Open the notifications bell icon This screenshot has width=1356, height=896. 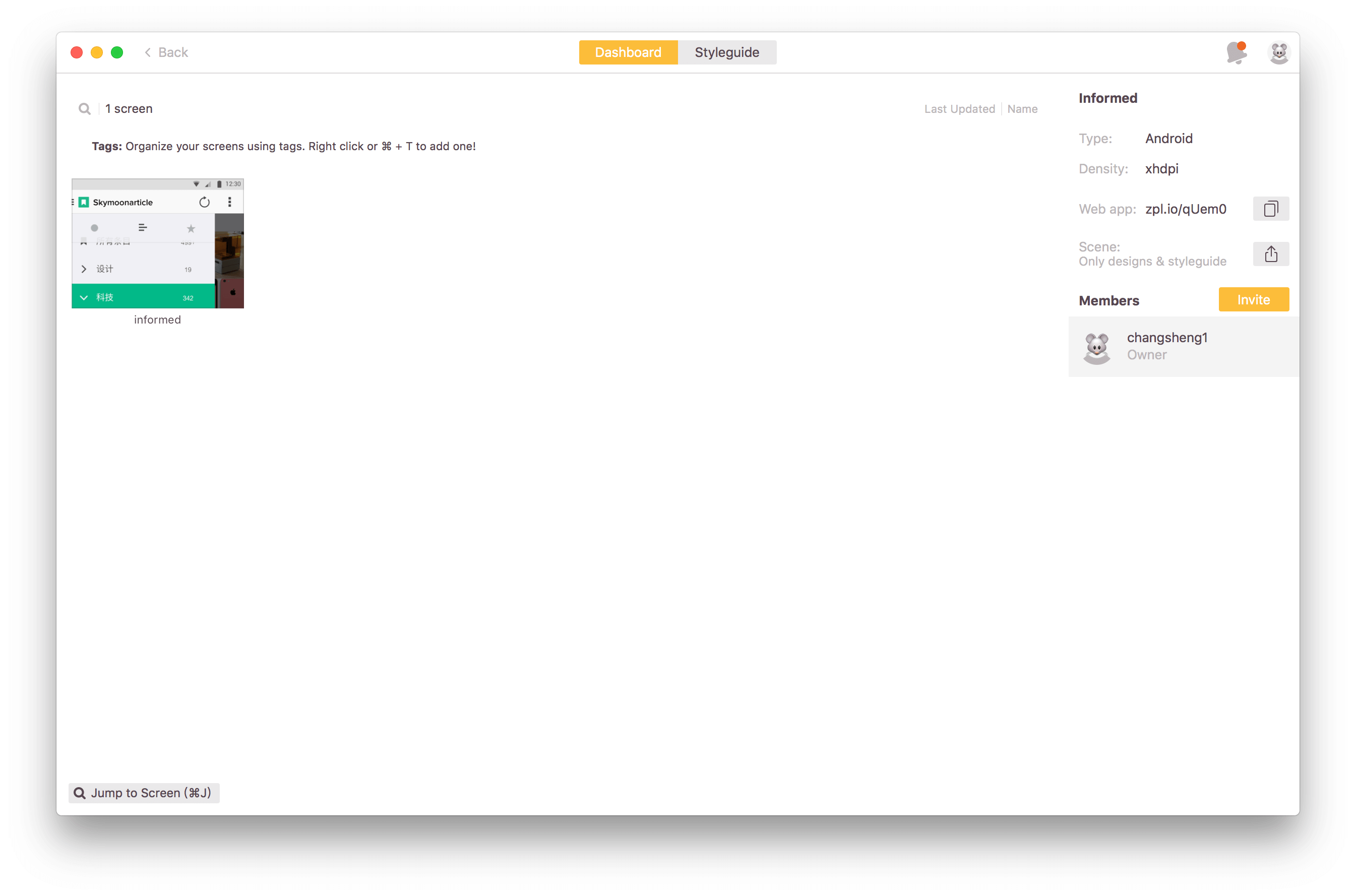[x=1236, y=52]
